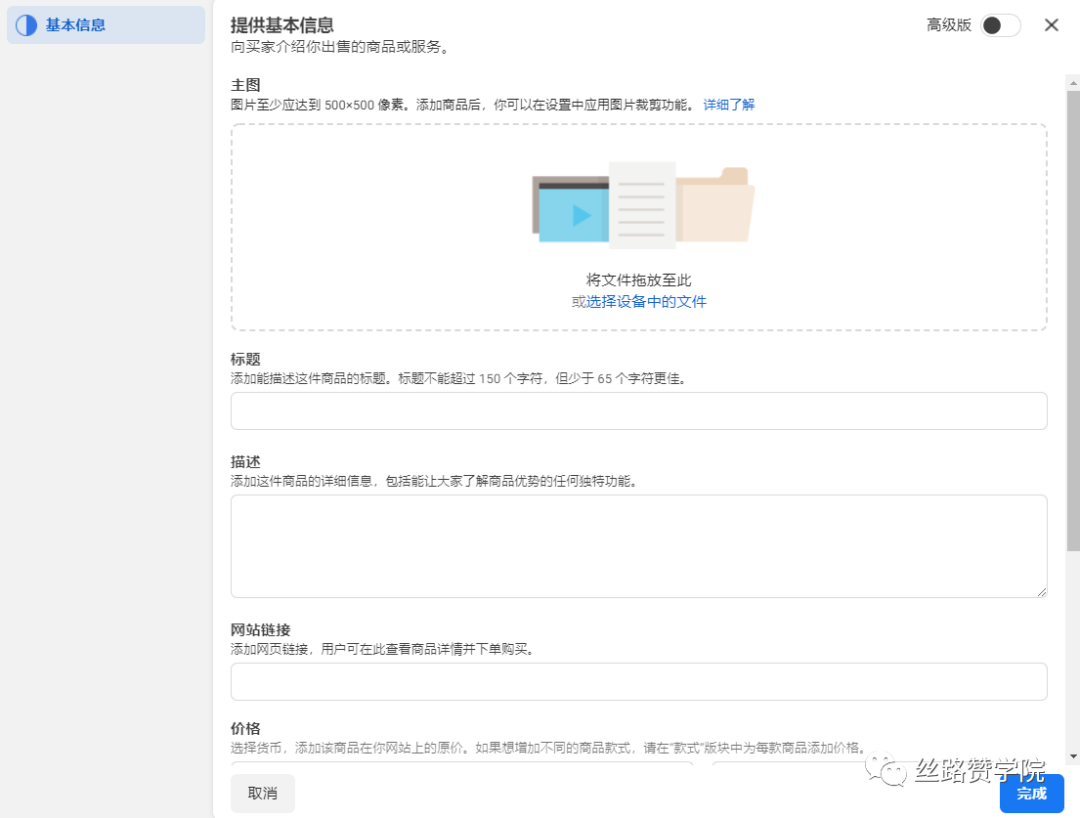This screenshot has width=1080, height=818.
Task: Click the 标题 title input field
Action: [639, 410]
